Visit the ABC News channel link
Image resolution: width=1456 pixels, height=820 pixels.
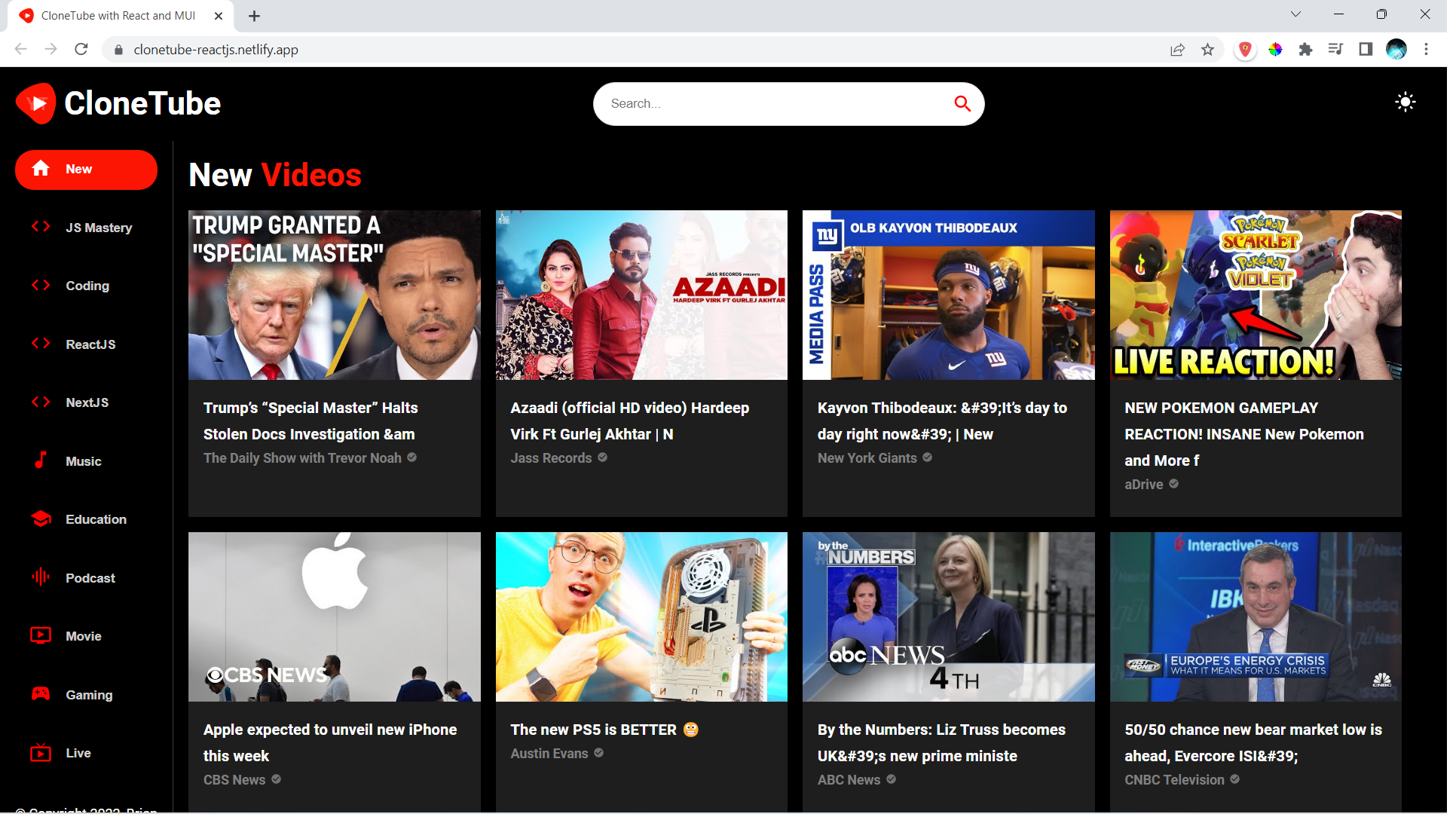[855, 785]
